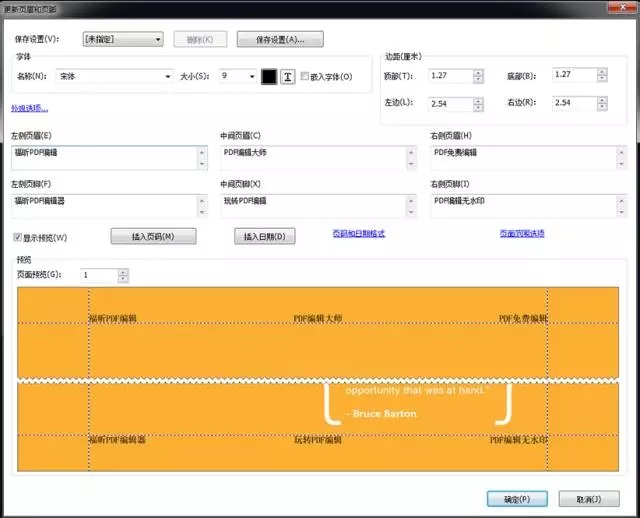Toggle the 显示预览 checkbox
This screenshot has height=518, width=640.
pos(17,237)
